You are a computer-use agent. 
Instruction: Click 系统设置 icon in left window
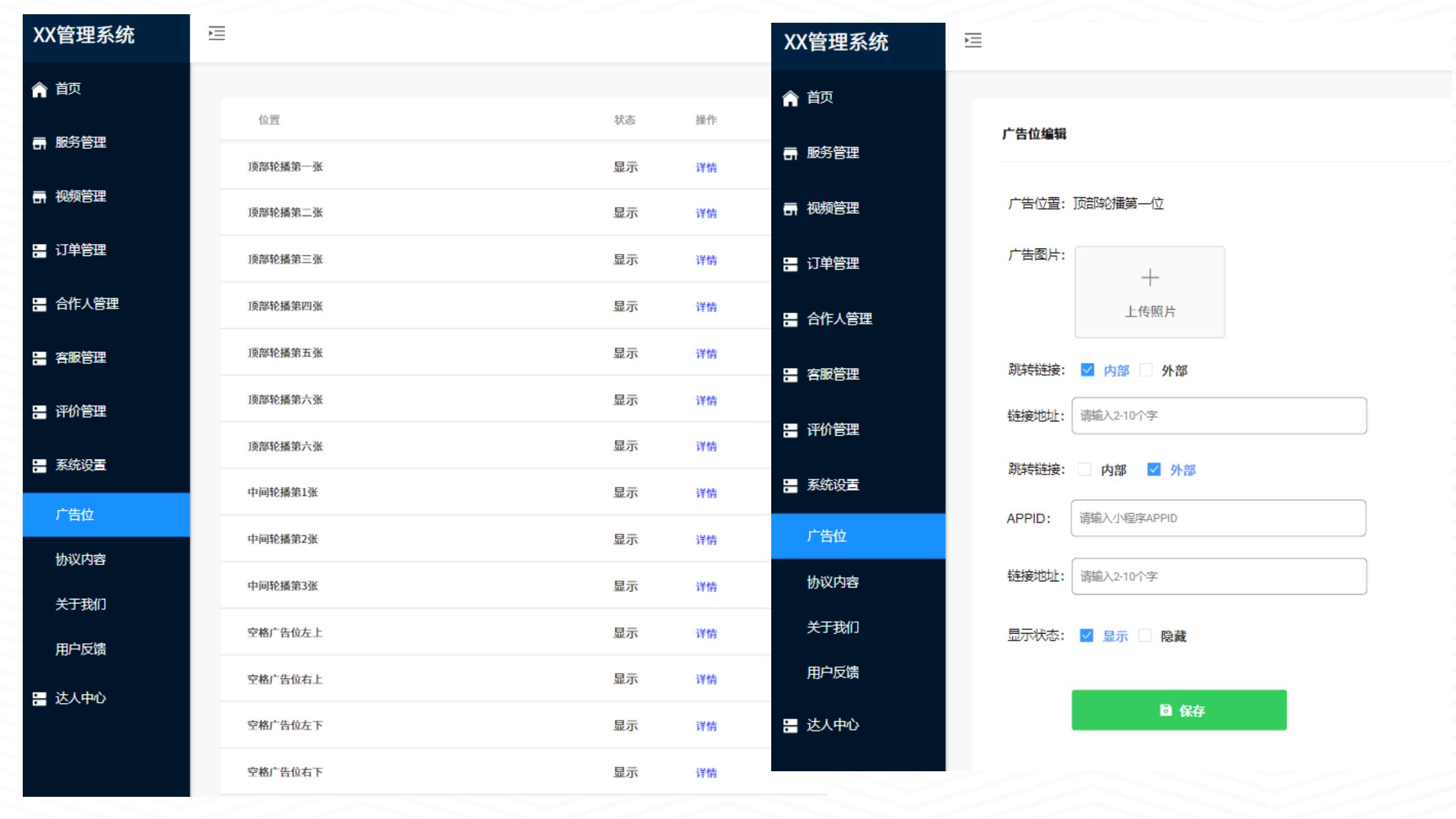point(39,466)
